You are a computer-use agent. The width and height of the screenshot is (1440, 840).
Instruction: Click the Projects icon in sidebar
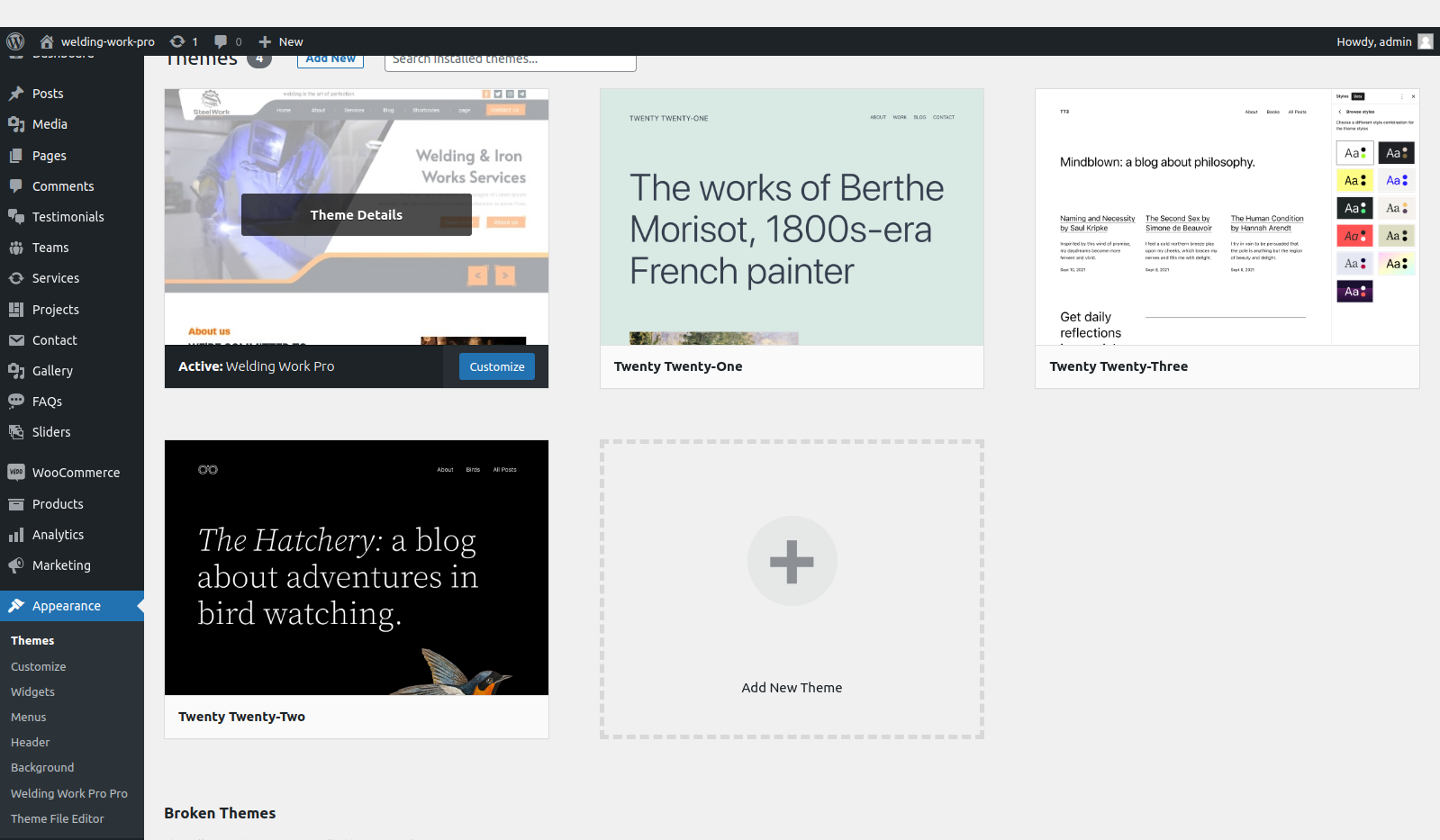(x=16, y=310)
